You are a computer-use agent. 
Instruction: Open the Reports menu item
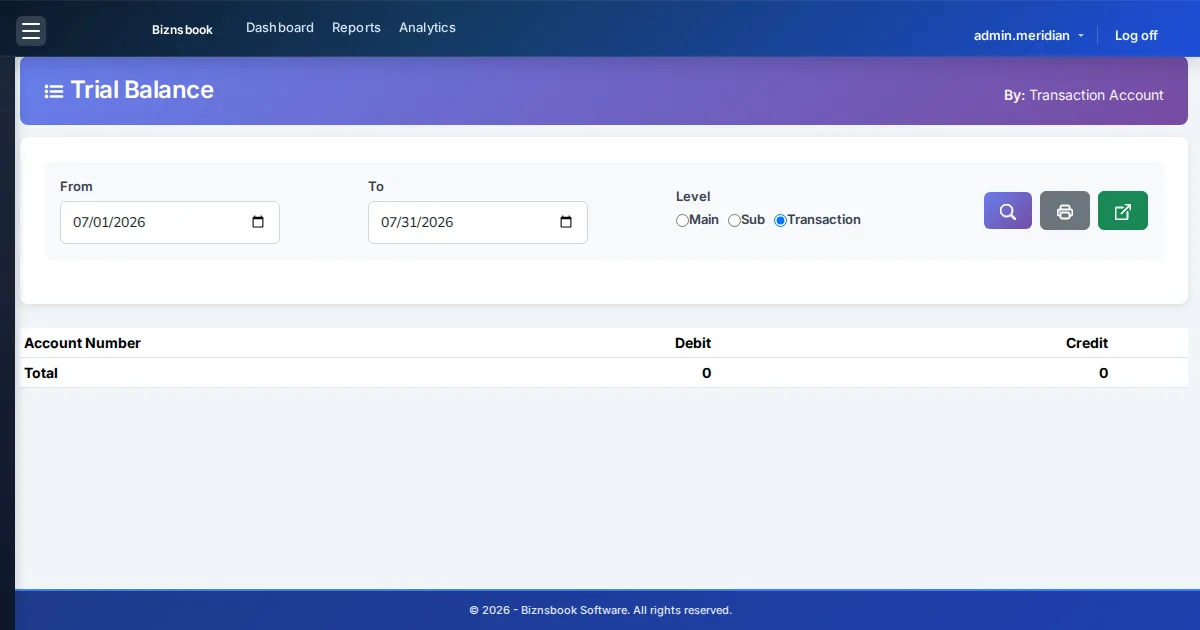coord(356,28)
